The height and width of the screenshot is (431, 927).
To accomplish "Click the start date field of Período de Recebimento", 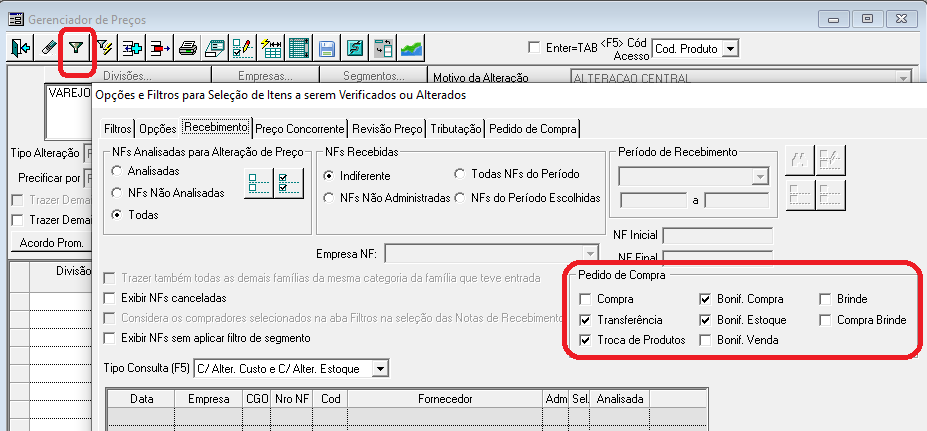I will pos(653,200).
